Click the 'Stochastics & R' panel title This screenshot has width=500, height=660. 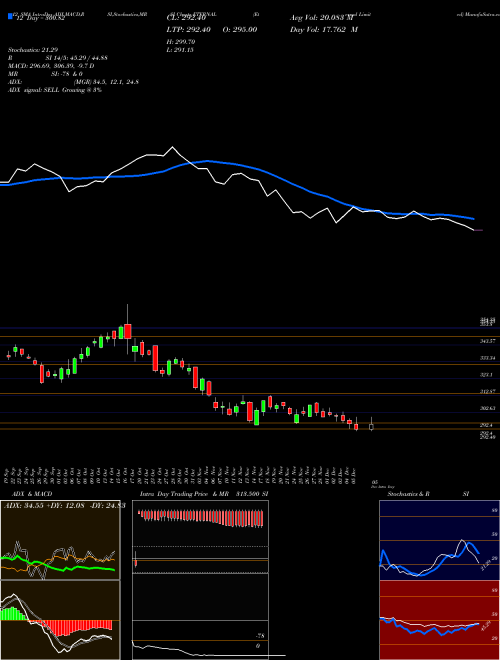[x=408, y=494]
